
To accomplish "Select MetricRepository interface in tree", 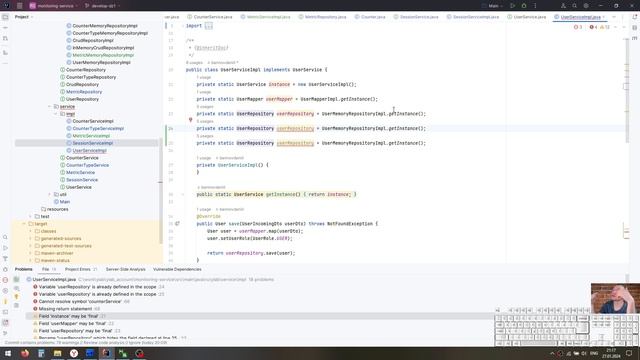I will [81, 92].
